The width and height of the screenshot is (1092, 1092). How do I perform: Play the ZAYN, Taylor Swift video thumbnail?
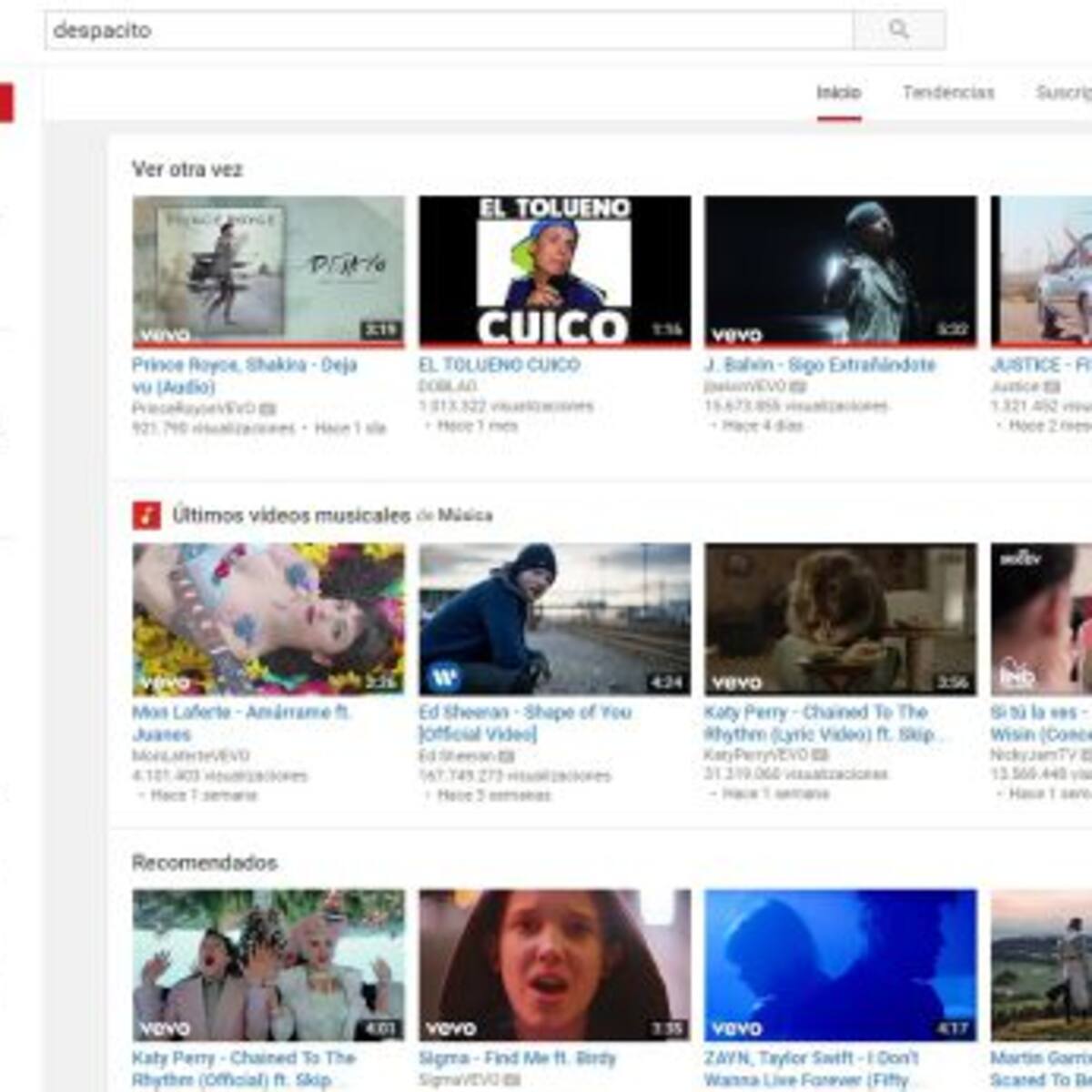pos(840,965)
